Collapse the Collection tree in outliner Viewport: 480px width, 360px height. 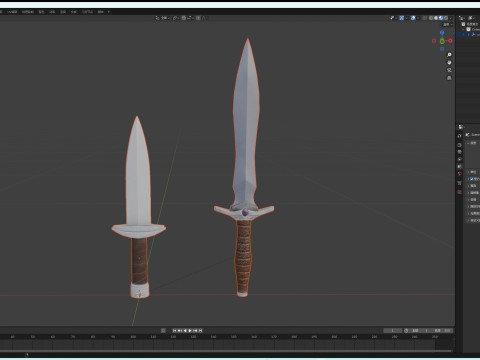(464, 29)
